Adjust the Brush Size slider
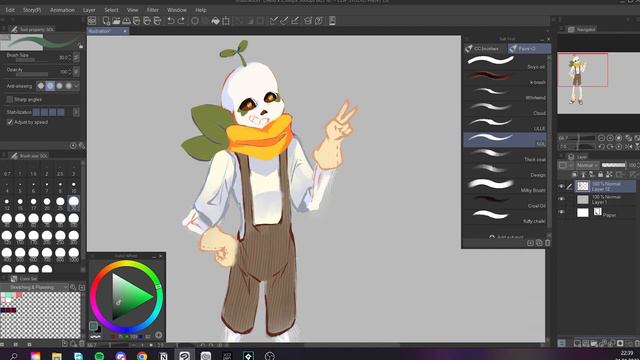 31,60
